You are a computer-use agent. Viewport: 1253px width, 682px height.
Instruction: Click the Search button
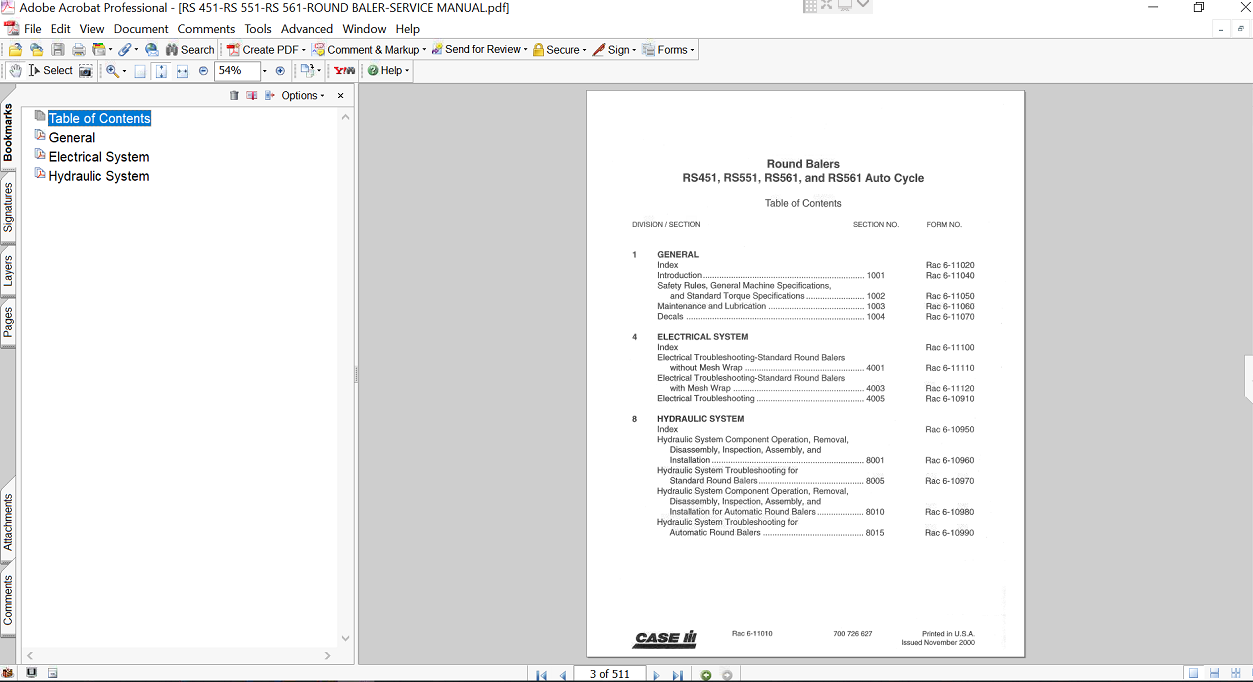(190, 50)
